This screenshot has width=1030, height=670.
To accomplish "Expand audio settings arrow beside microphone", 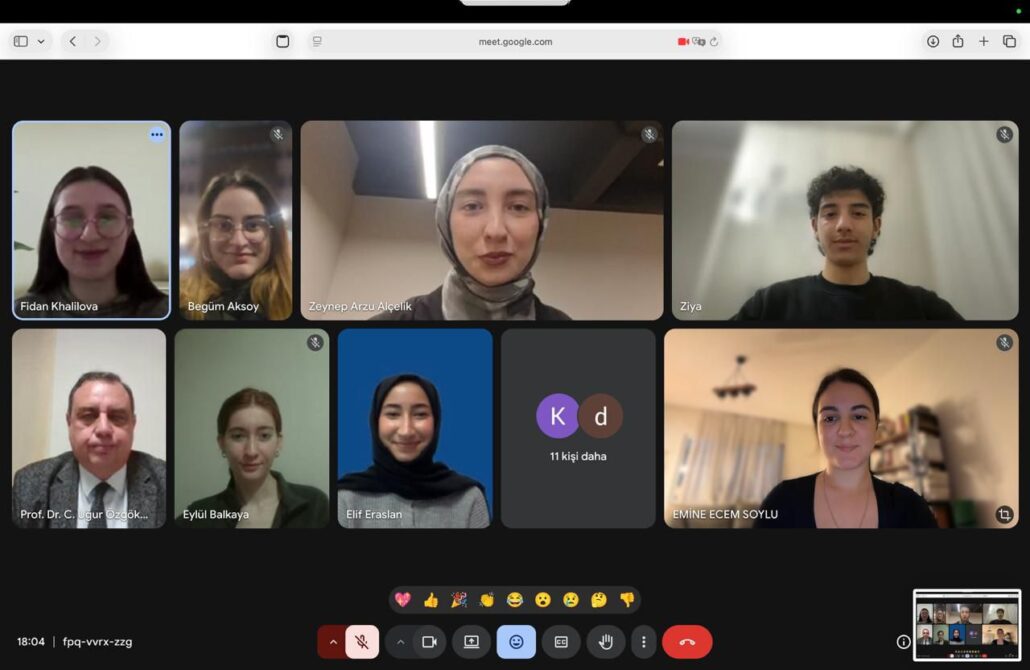I will [x=333, y=642].
